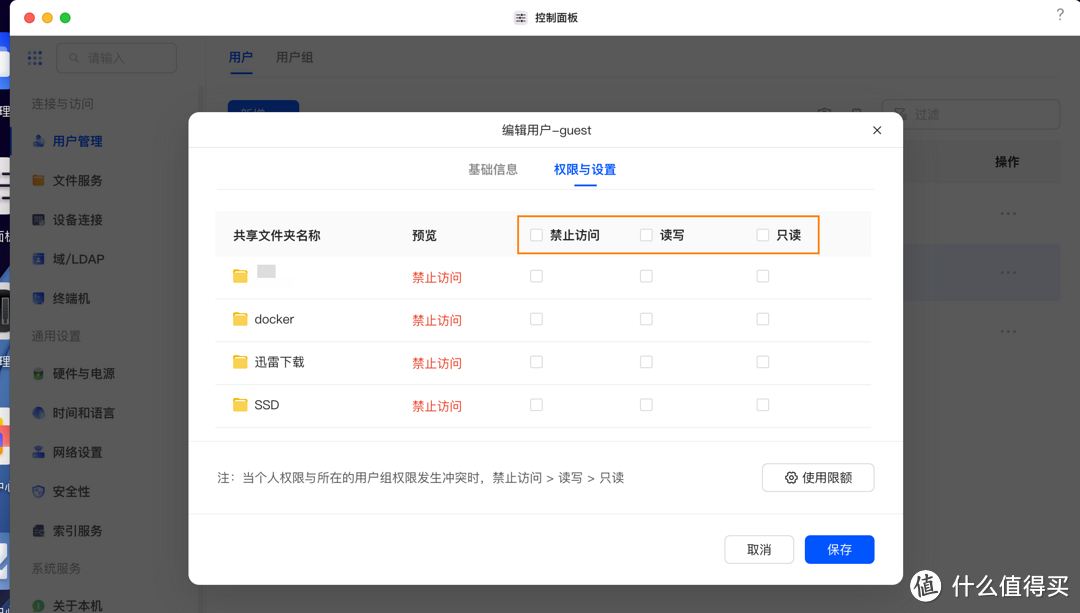This screenshot has height=613, width=1080.
Task: Select the 网络设置 sidebar icon
Action: [x=39, y=452]
